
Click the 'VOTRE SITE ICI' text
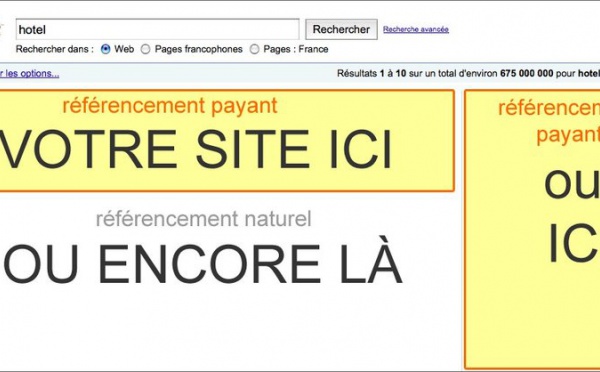coord(196,149)
